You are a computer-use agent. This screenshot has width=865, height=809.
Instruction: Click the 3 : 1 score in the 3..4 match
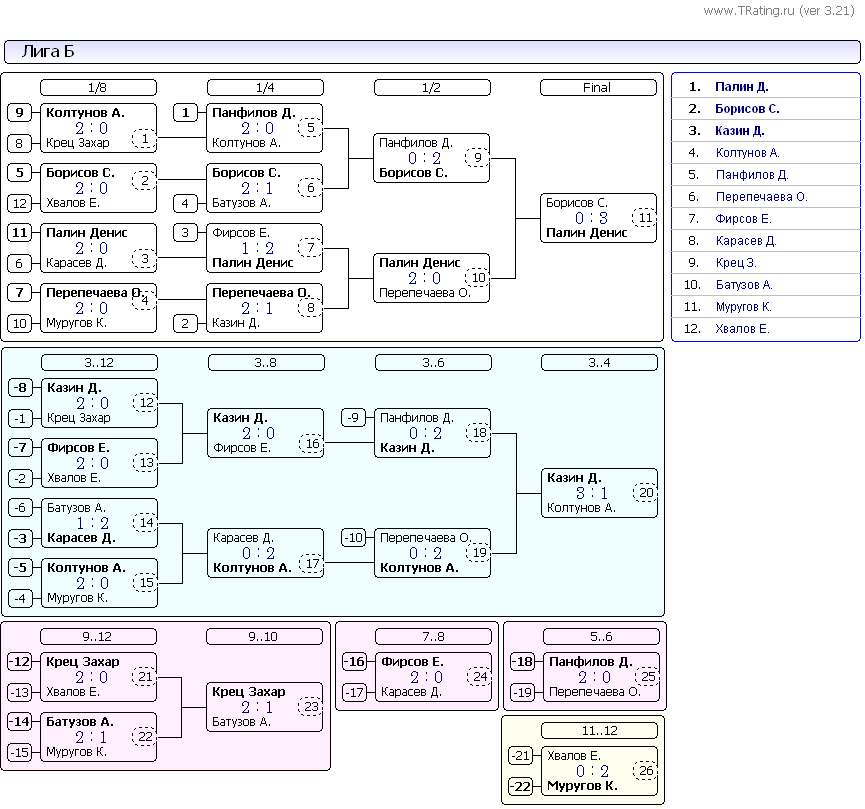tap(591, 493)
